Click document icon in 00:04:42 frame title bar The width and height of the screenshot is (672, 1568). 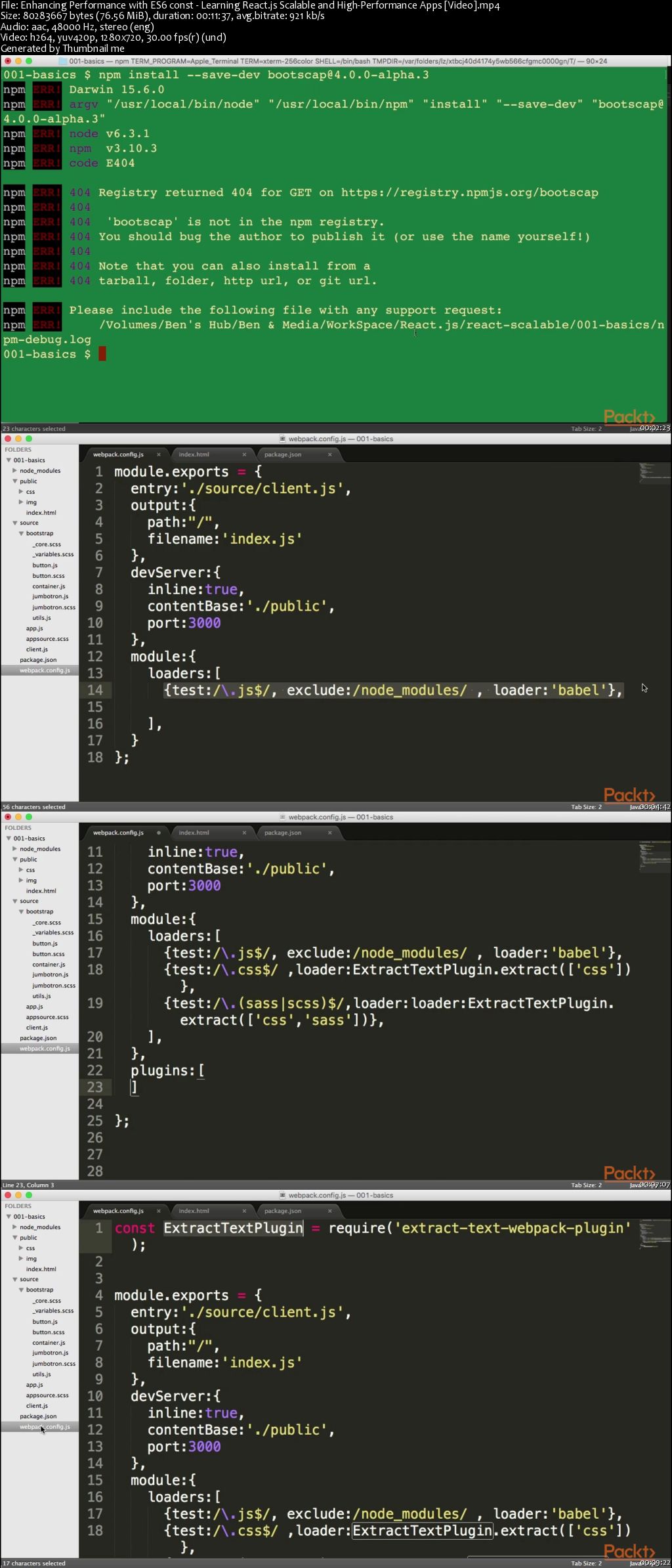[283, 439]
